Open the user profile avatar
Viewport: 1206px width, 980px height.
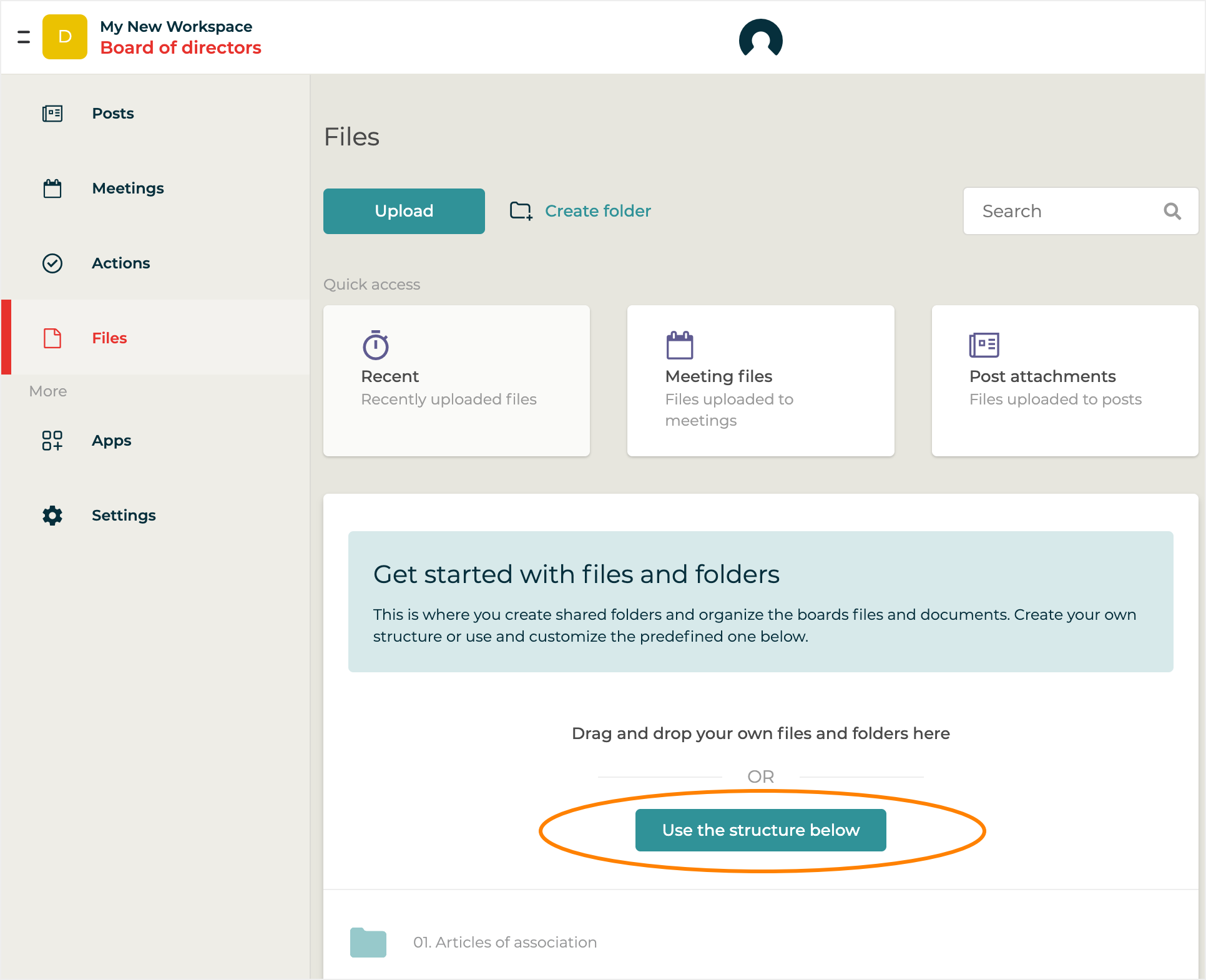tap(760, 39)
